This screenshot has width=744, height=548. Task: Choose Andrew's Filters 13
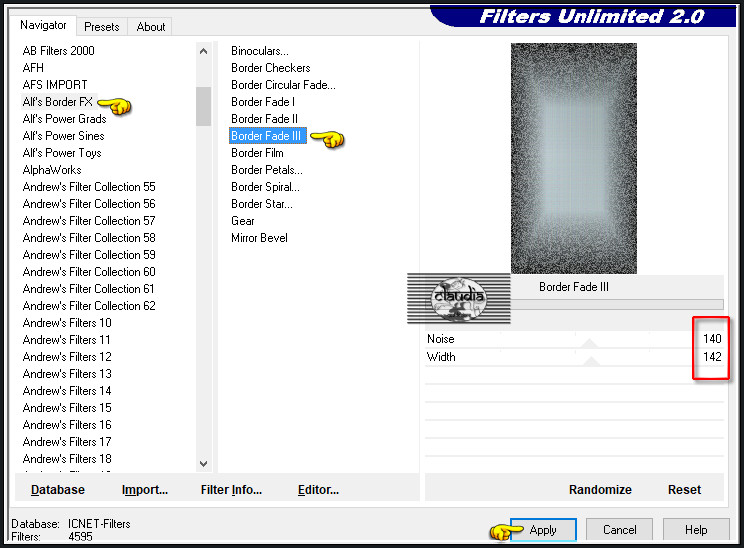click(x=67, y=374)
